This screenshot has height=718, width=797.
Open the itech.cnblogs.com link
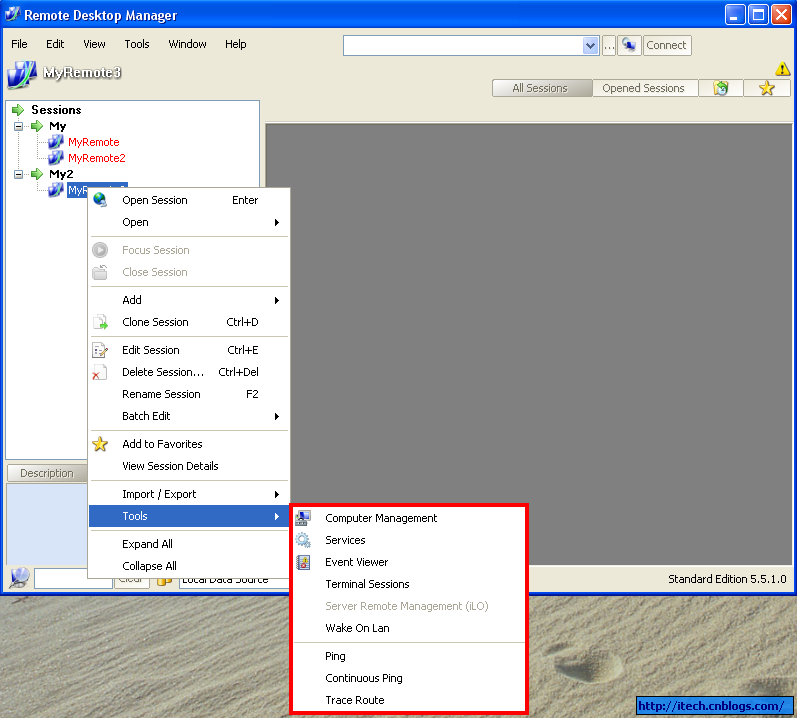[x=712, y=706]
